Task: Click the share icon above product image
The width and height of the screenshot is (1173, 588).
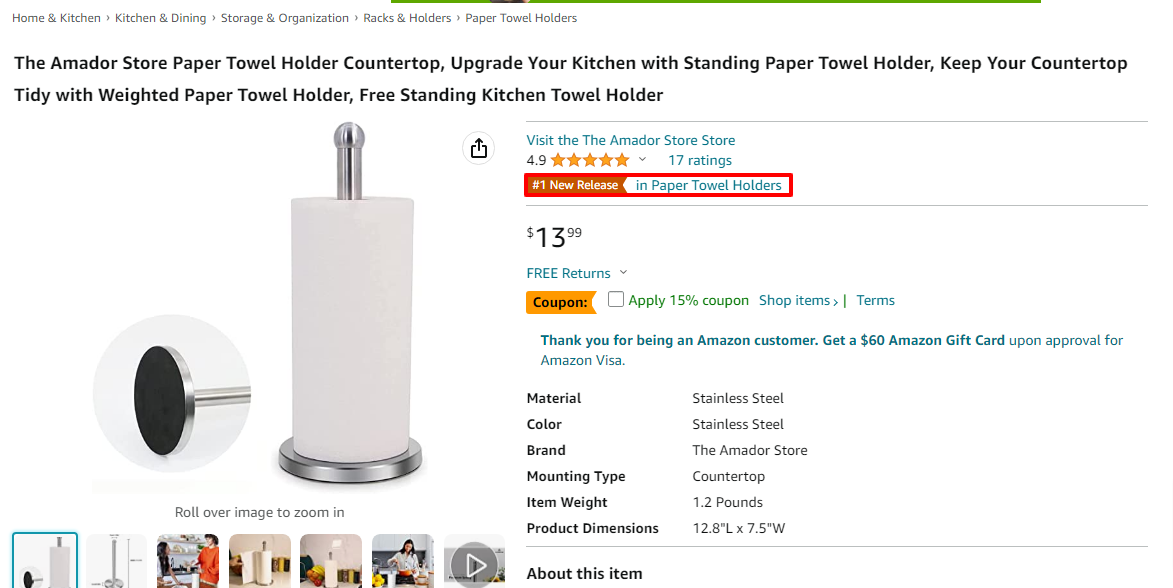Action: click(479, 148)
